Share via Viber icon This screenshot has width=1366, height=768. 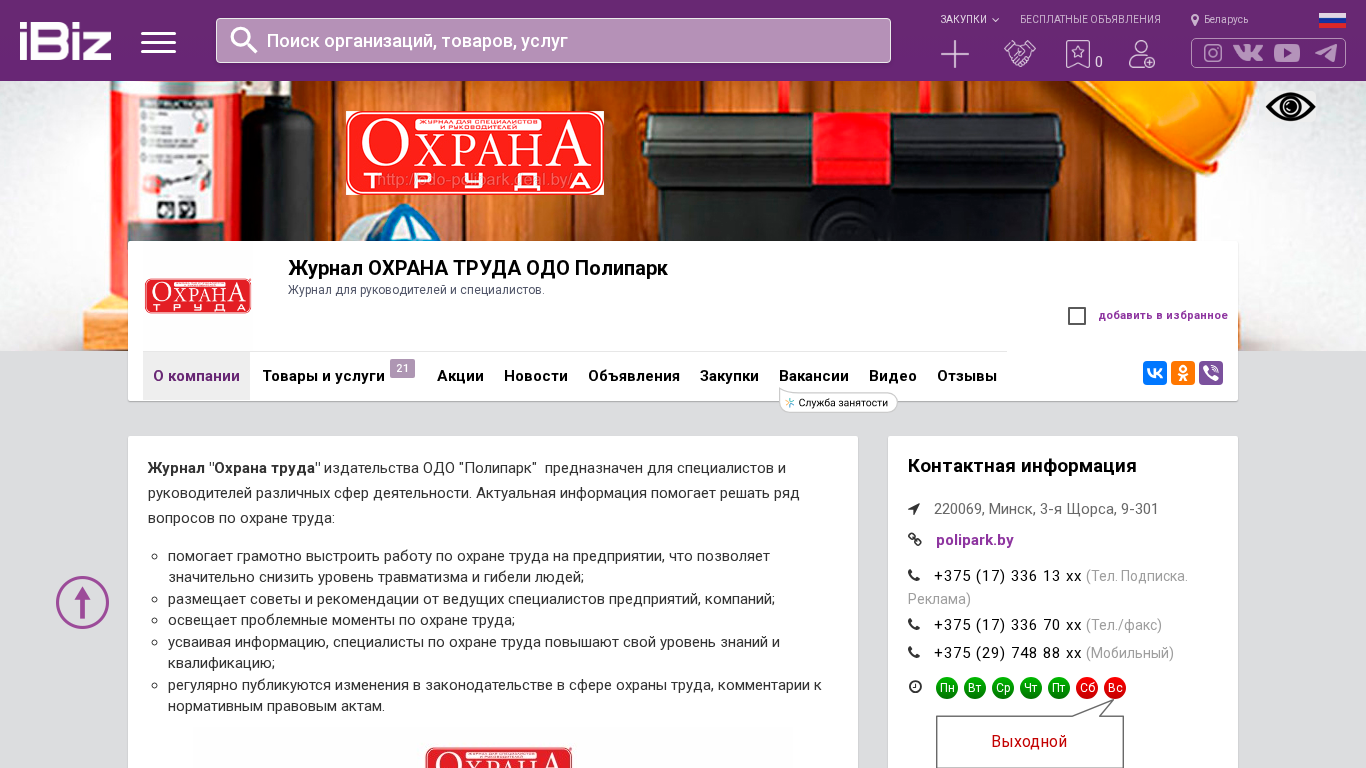[x=1211, y=373]
